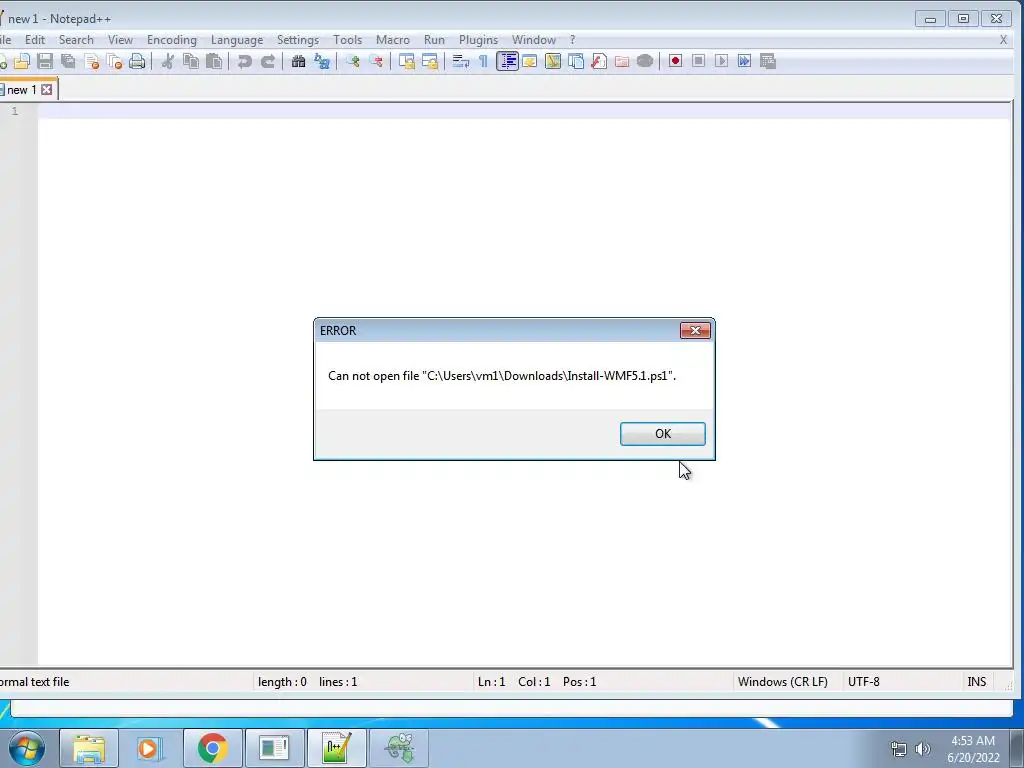Open the Define Your Language icon
Image resolution: width=1024 pixels, height=768 pixels.
(x=530, y=61)
